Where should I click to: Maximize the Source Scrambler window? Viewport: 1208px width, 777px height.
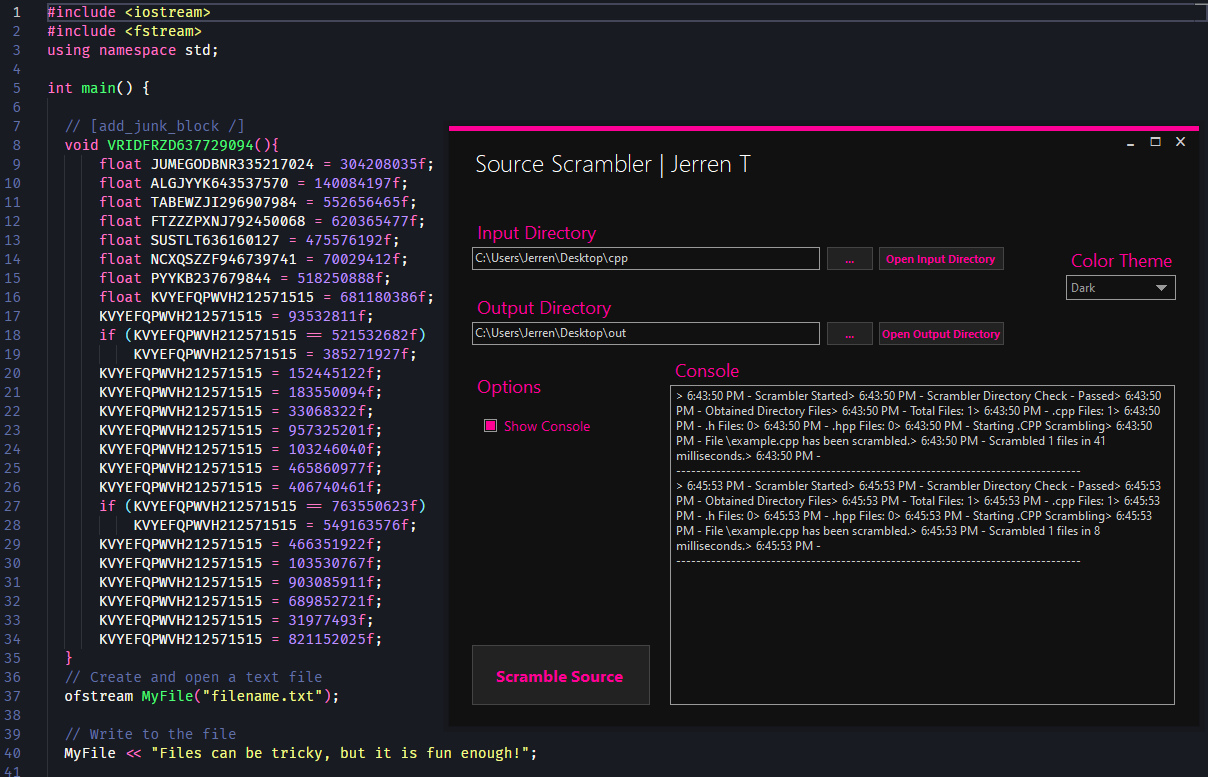(1155, 142)
